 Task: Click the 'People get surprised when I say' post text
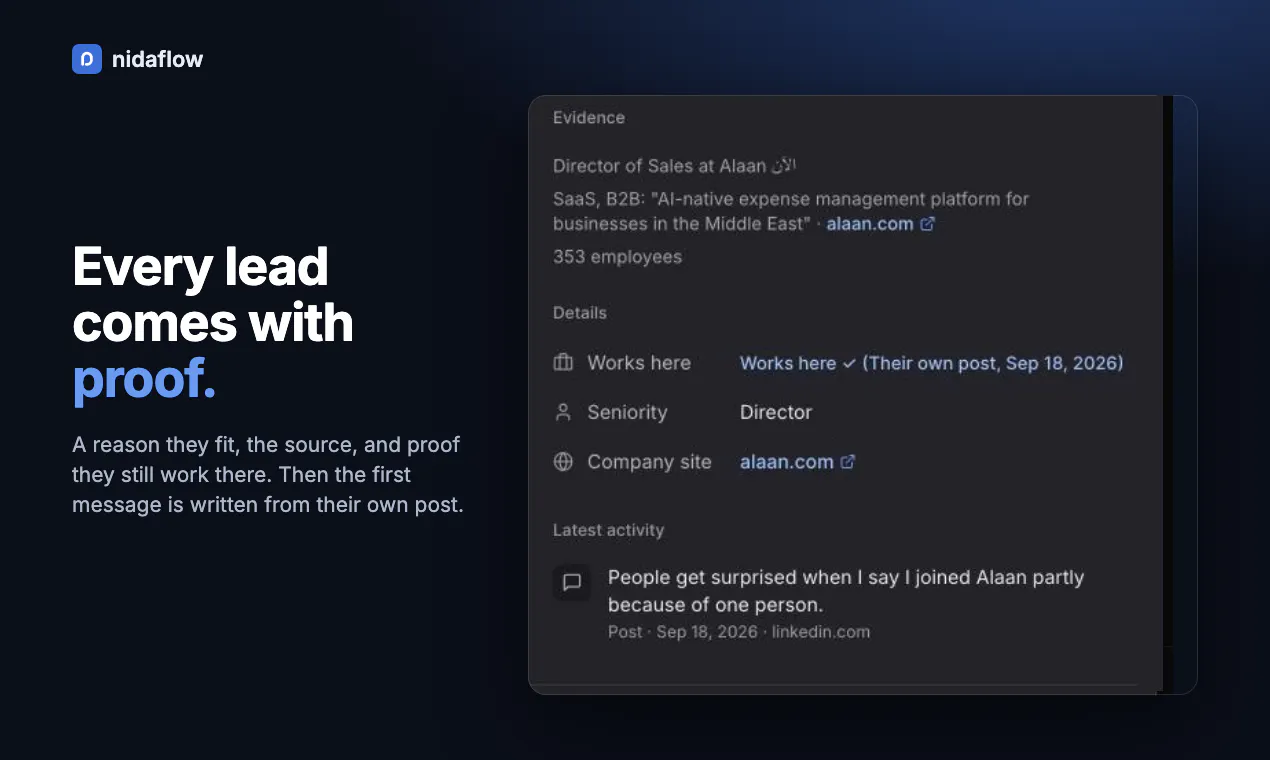click(x=846, y=591)
